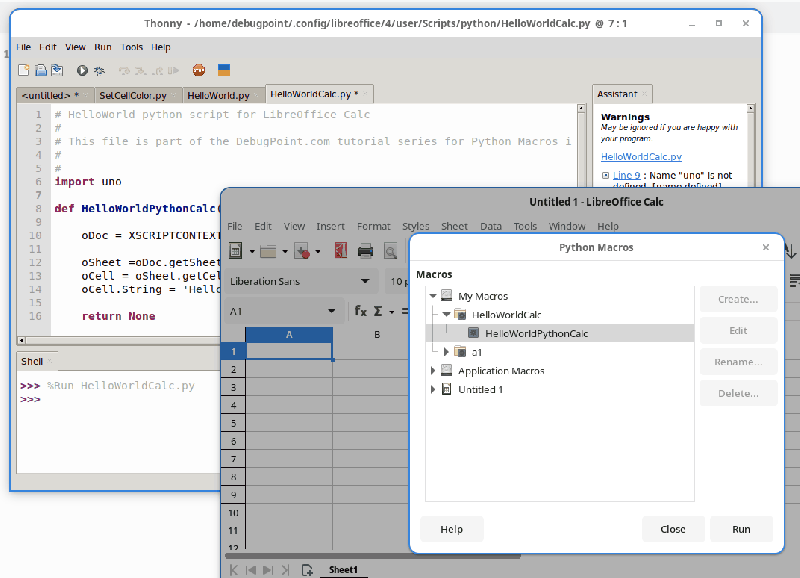800x578 pixels.
Task: Go to next sheet using Calc navigation arrow
Action: pos(268,570)
